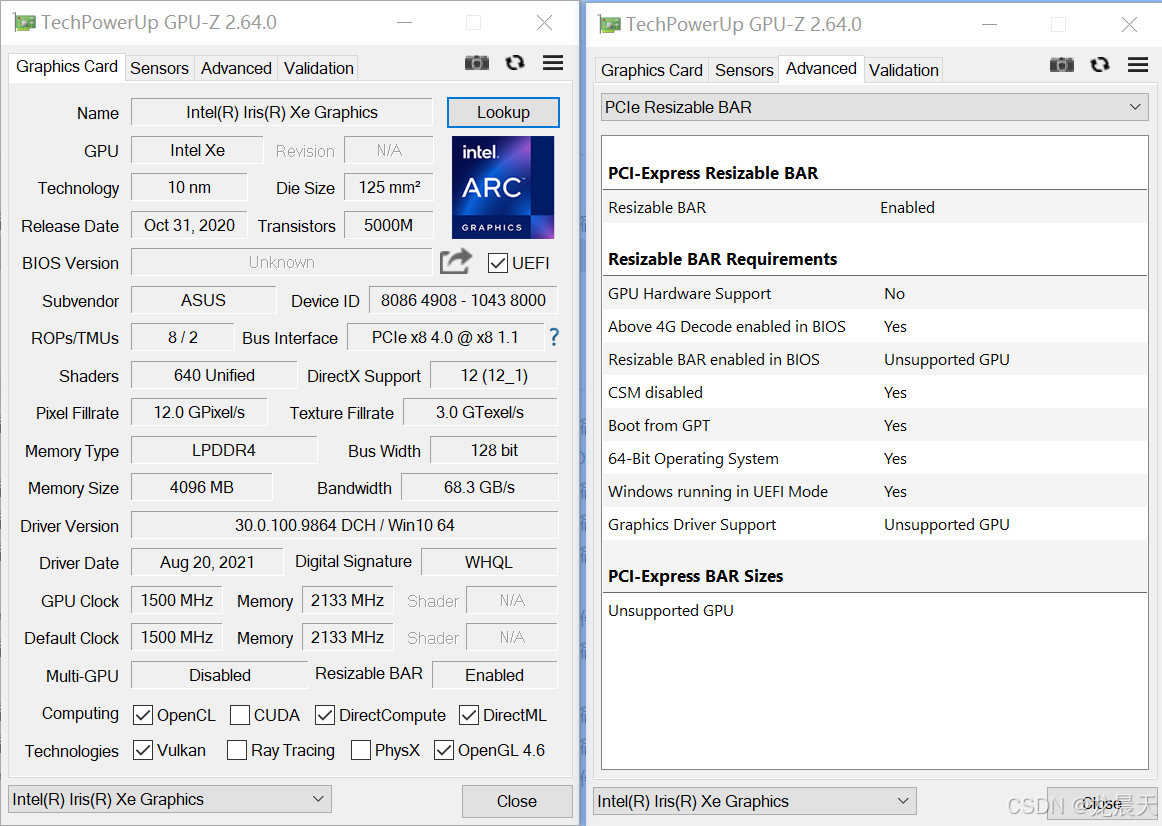Toggle the Vulkan checkbox

pos(143,750)
